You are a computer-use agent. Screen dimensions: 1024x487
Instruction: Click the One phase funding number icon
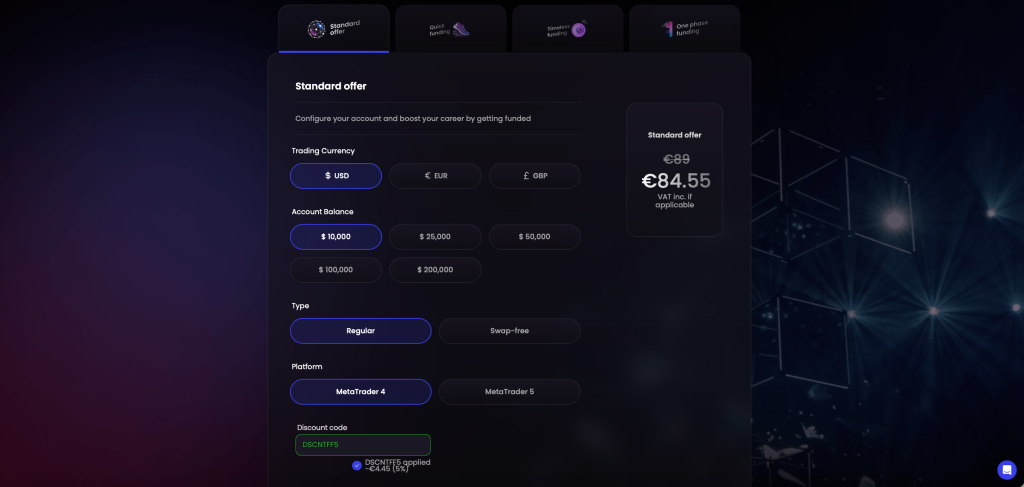[665, 29]
